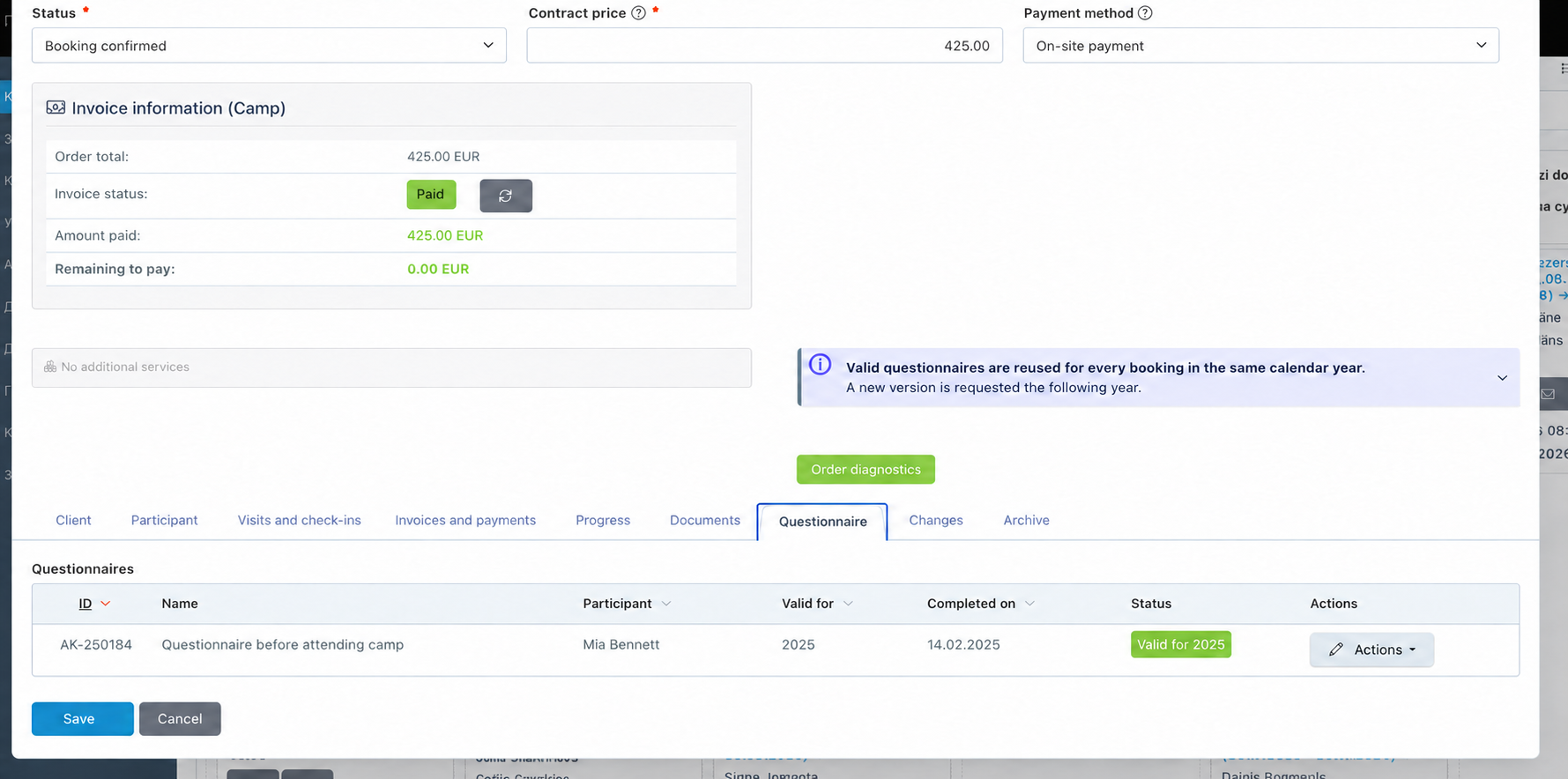Open Payment method dropdown 'On-site payment'
The width and height of the screenshot is (1568, 779).
[1260, 46]
